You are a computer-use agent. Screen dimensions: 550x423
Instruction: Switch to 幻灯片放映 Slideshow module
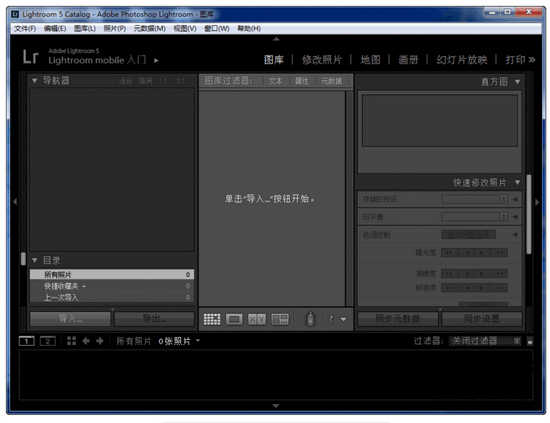click(462, 60)
